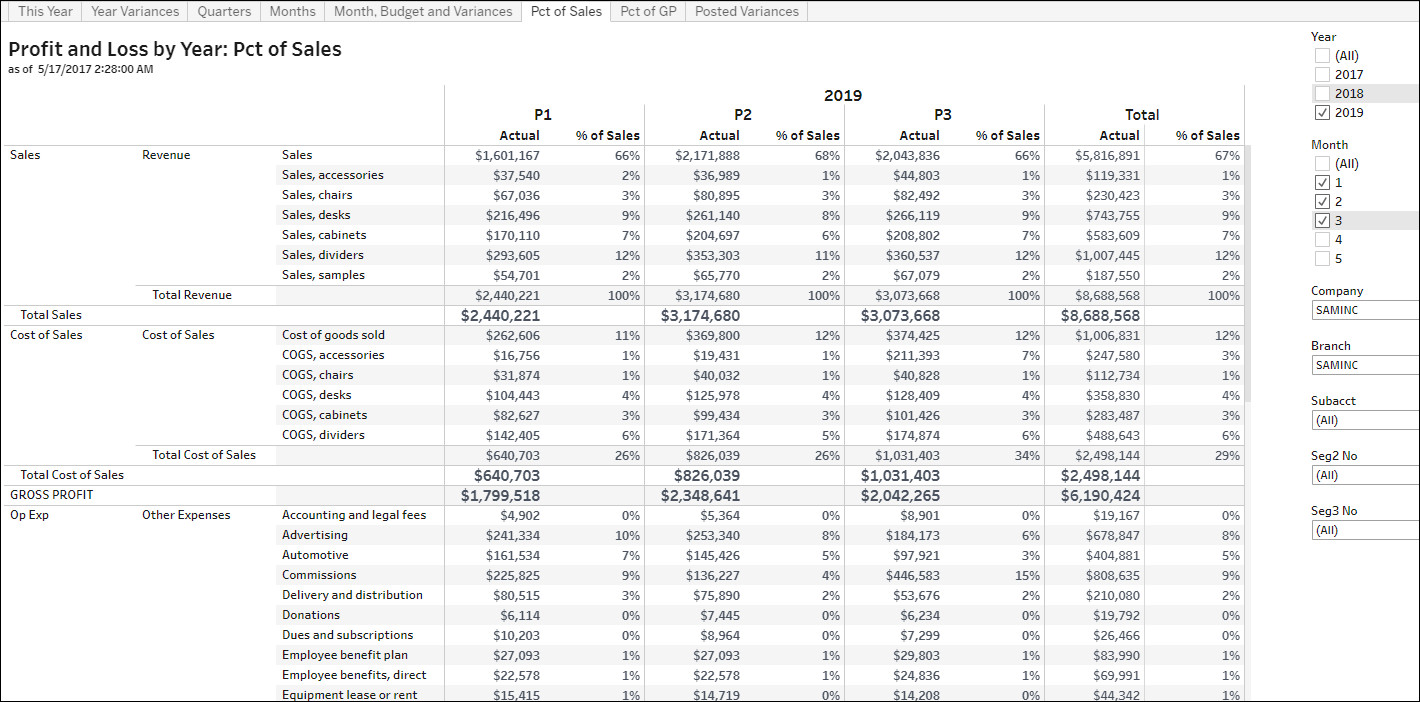
Task: Click the 'Op Exp' group label
Action: 29,515
